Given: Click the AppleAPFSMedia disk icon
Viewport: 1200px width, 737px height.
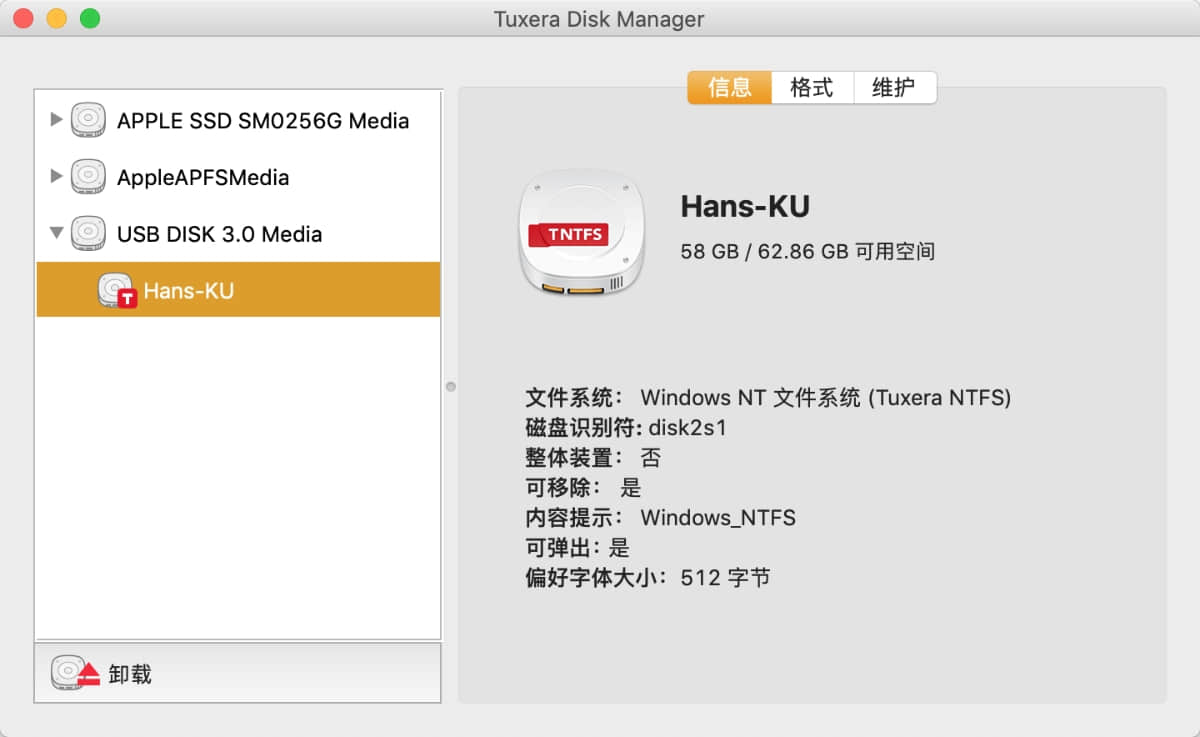Looking at the screenshot, I should click(x=88, y=178).
